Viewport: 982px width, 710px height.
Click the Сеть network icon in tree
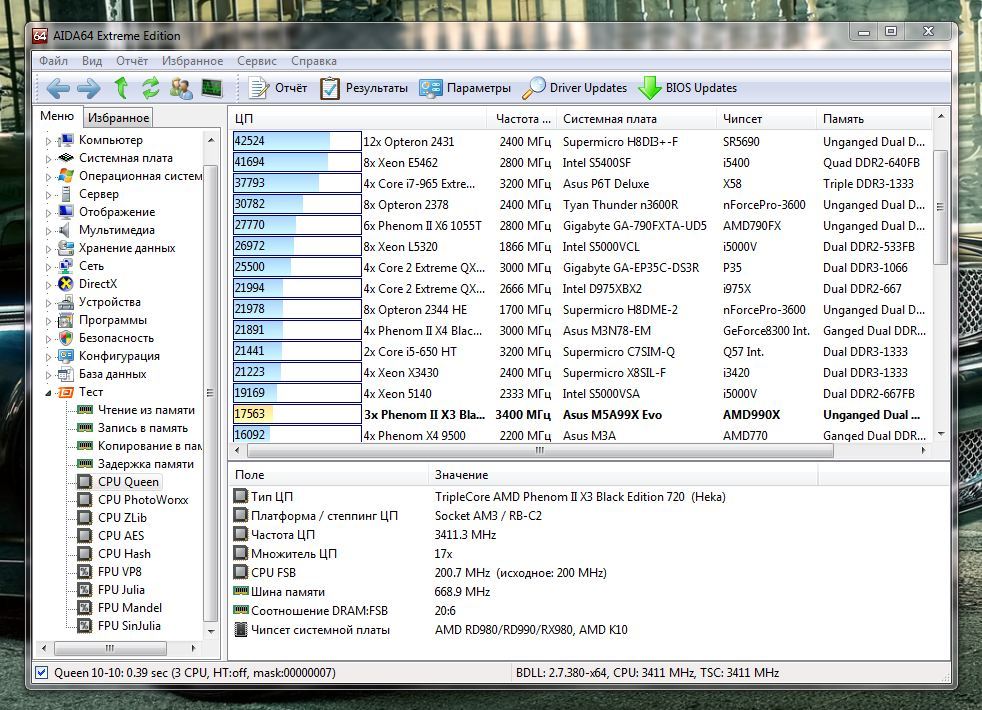66,266
